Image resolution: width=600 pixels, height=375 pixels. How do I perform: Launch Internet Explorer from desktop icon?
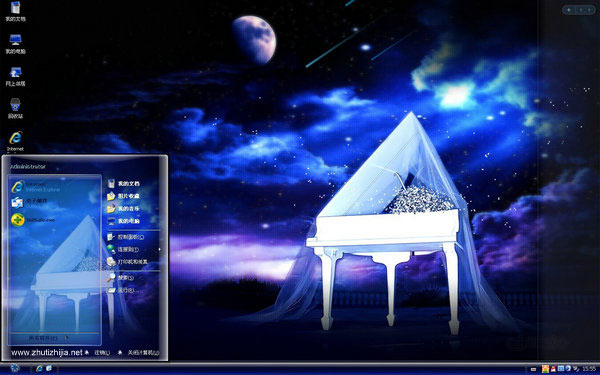pyautogui.click(x=15, y=142)
